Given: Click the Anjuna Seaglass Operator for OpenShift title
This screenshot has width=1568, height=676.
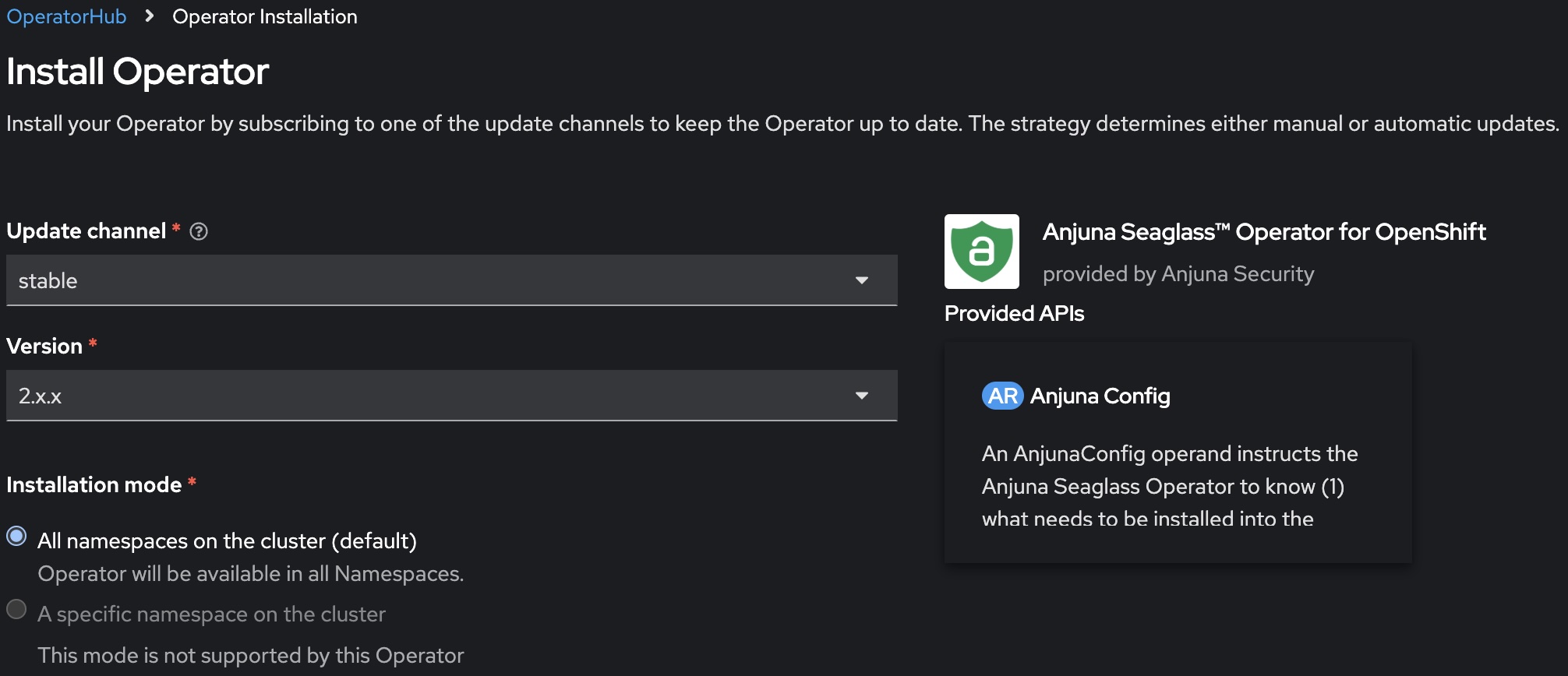Looking at the screenshot, I should [x=1263, y=232].
